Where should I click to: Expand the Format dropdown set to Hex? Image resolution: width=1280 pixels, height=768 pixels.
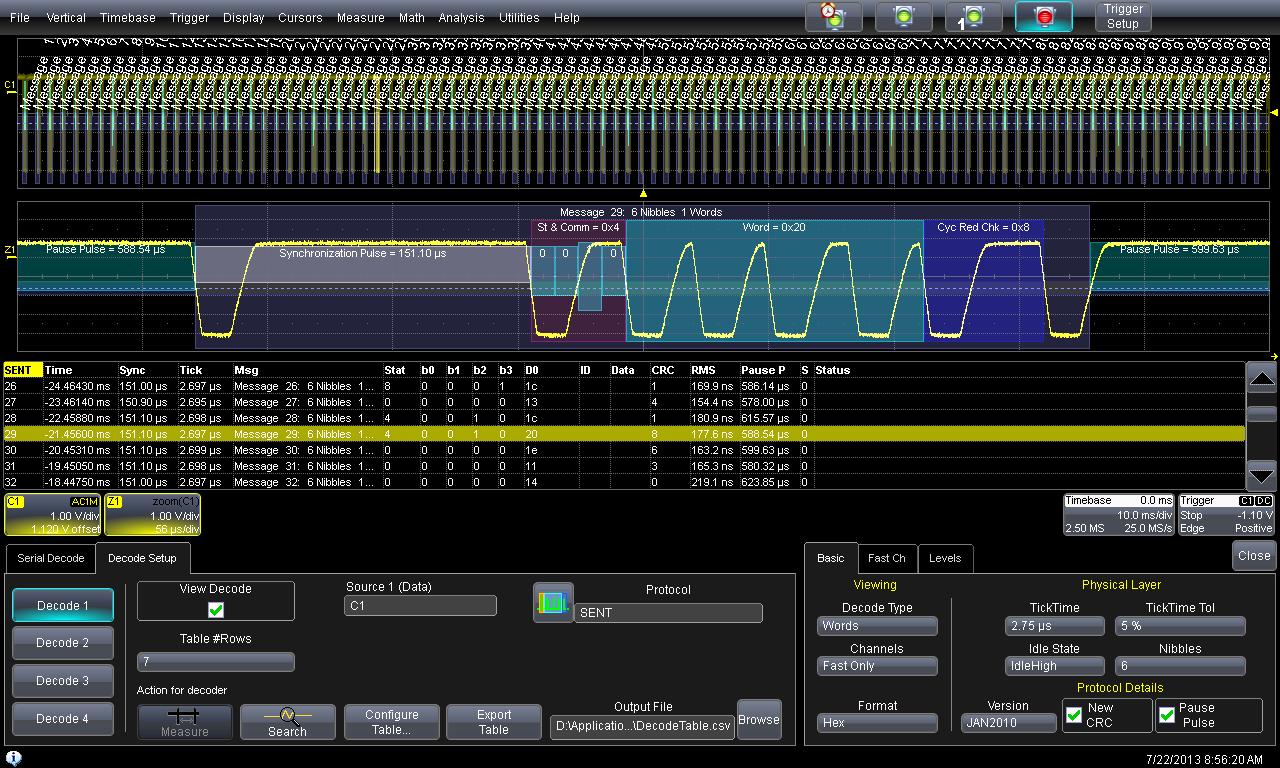[877, 722]
